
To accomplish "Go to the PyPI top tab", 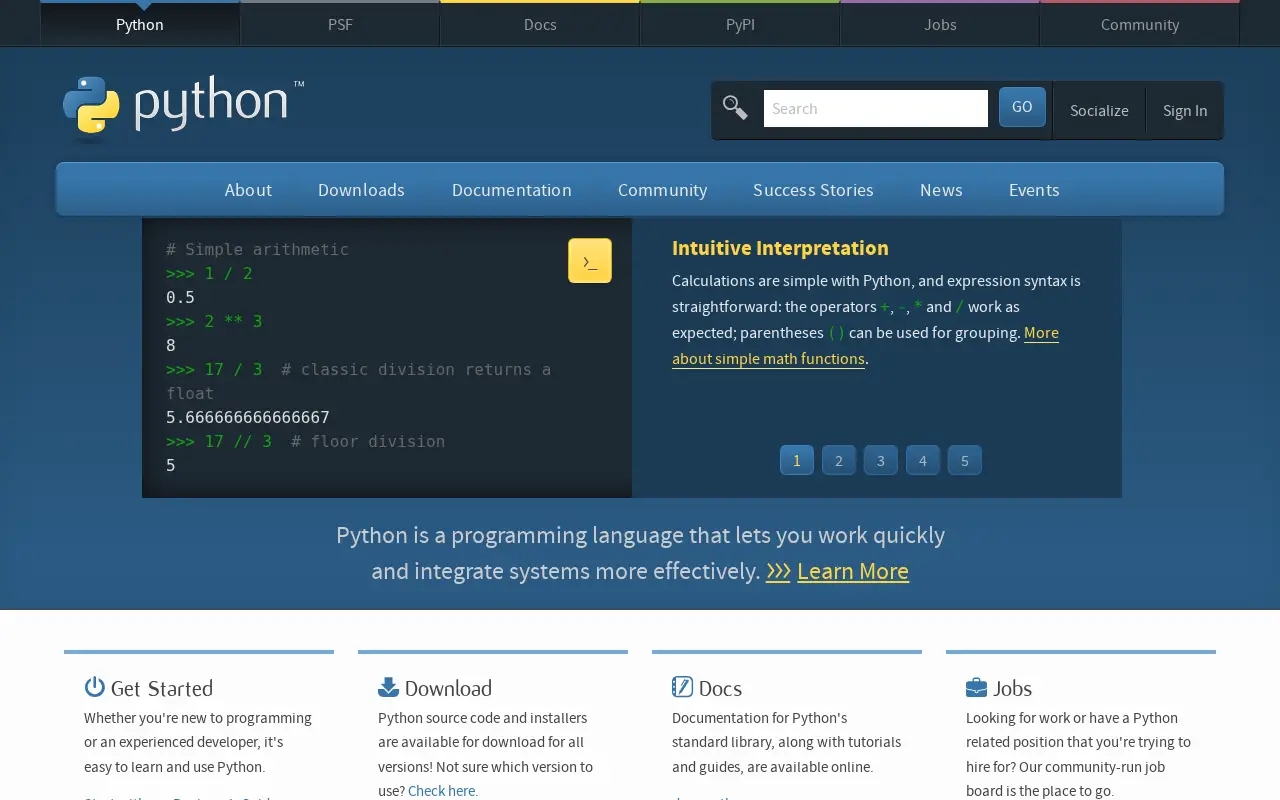I will tap(740, 24).
